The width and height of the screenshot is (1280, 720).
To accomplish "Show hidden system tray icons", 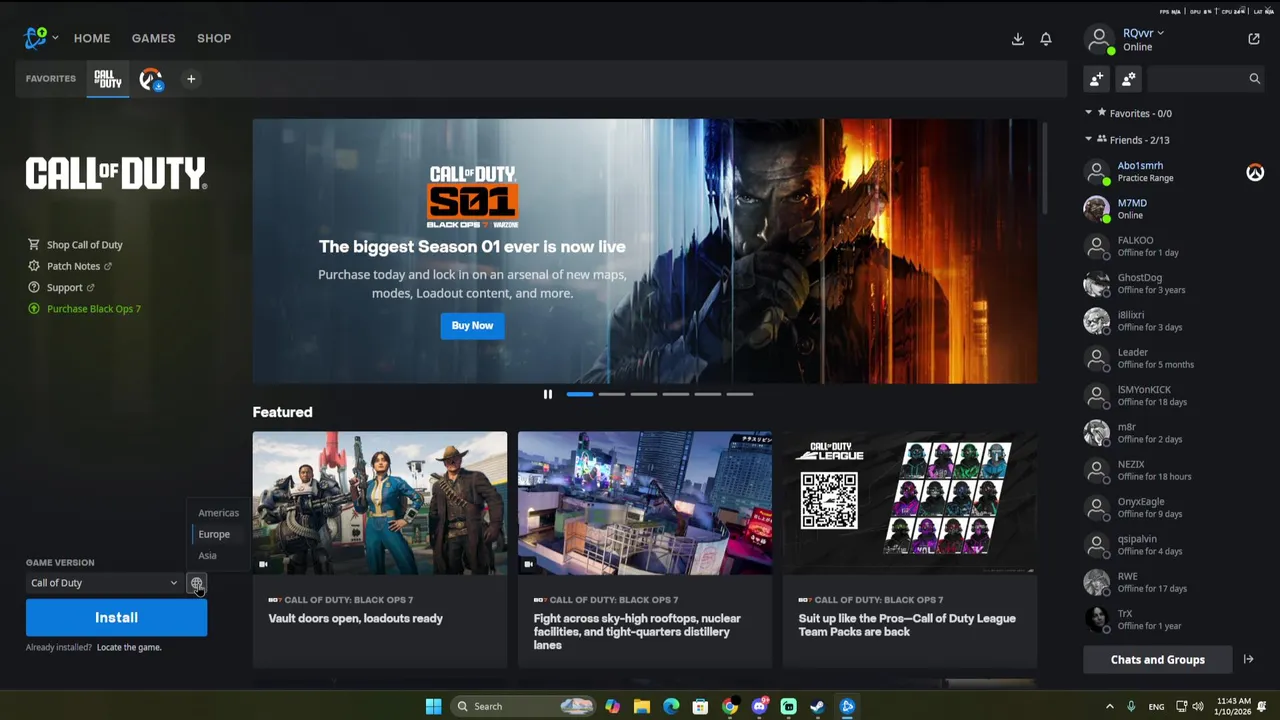I will (1109, 706).
